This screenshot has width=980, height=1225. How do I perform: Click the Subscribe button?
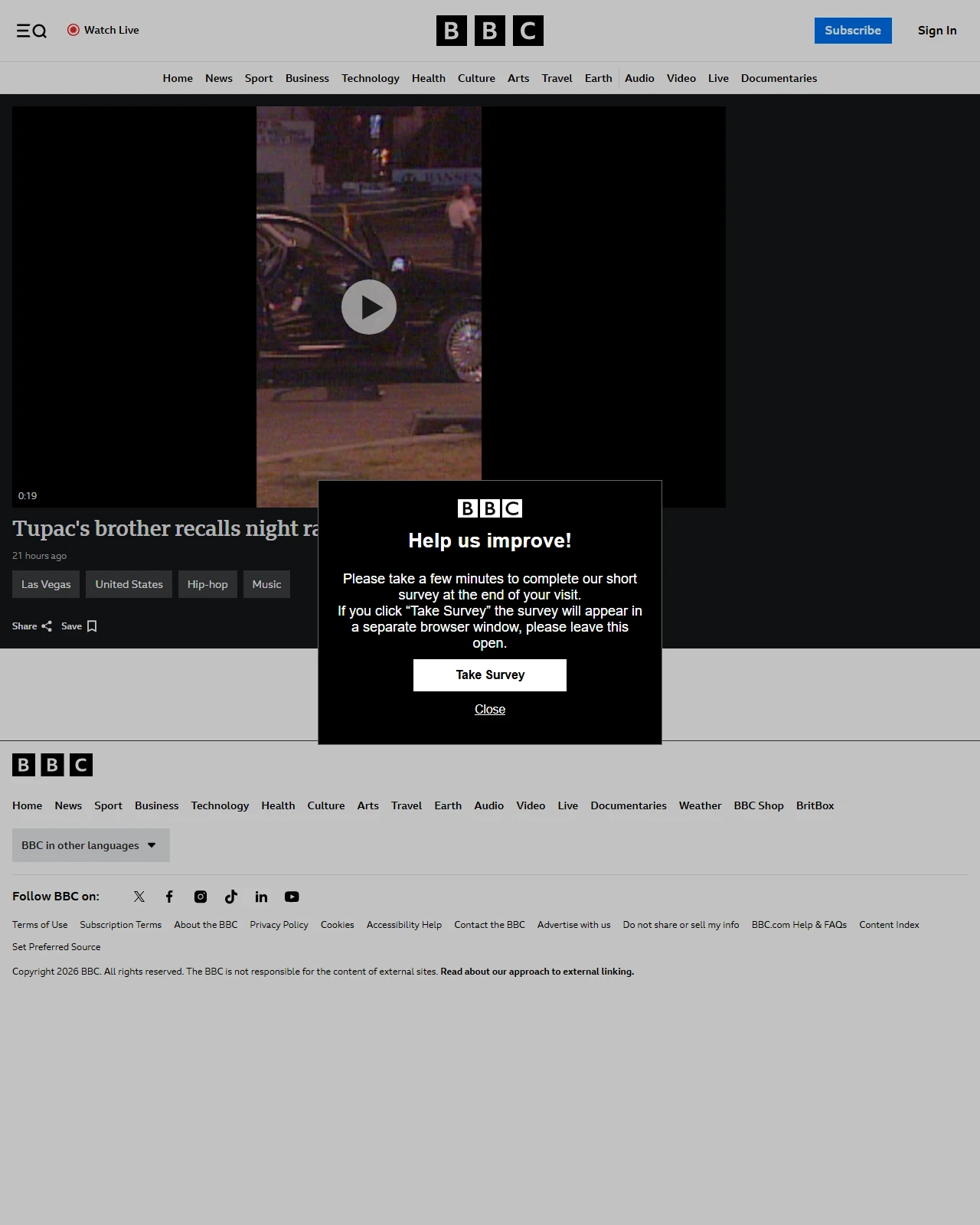pos(853,31)
